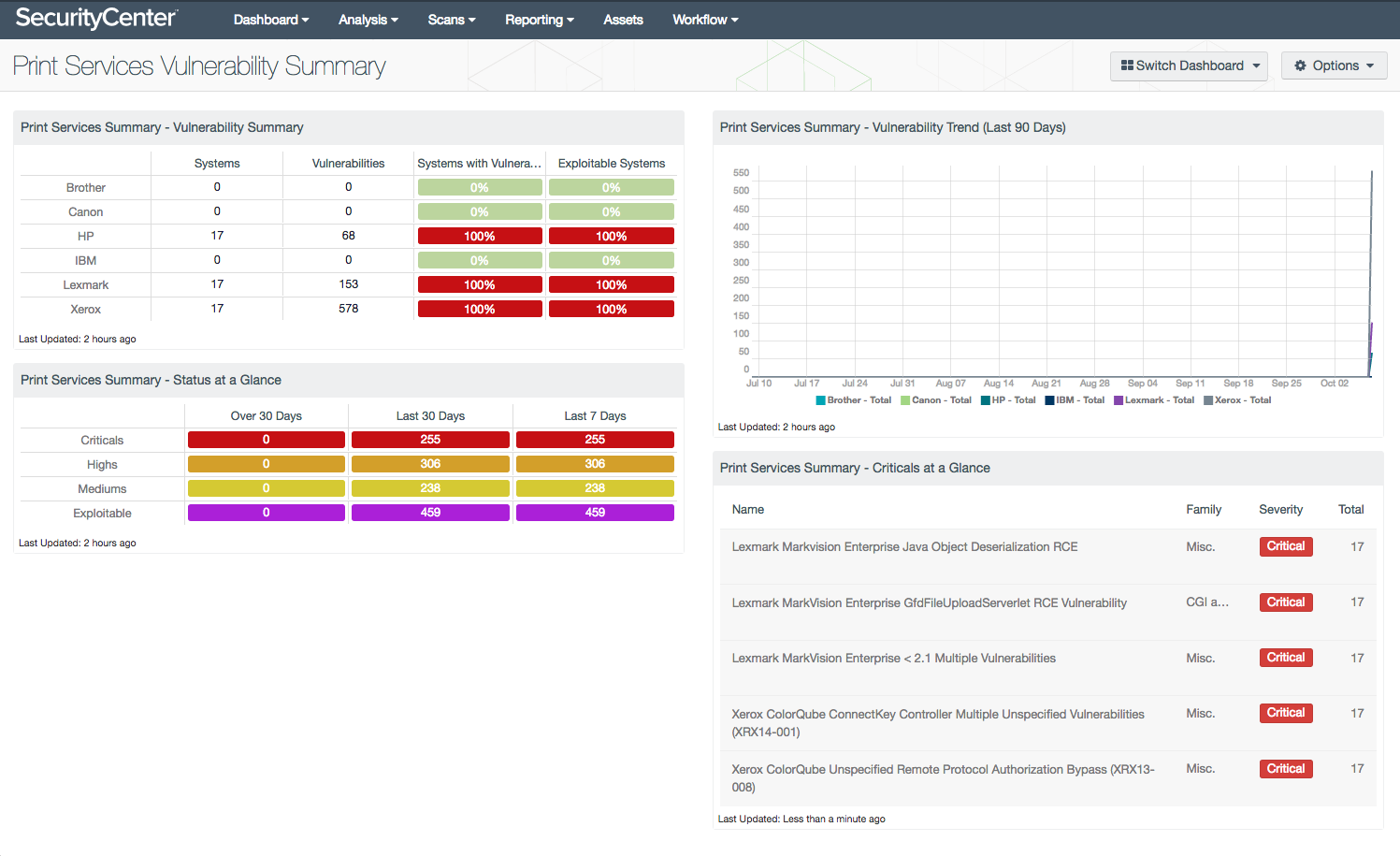The height and width of the screenshot is (856, 1400).
Task: Click the Xerox - Total legend swatch
Action: (1208, 400)
